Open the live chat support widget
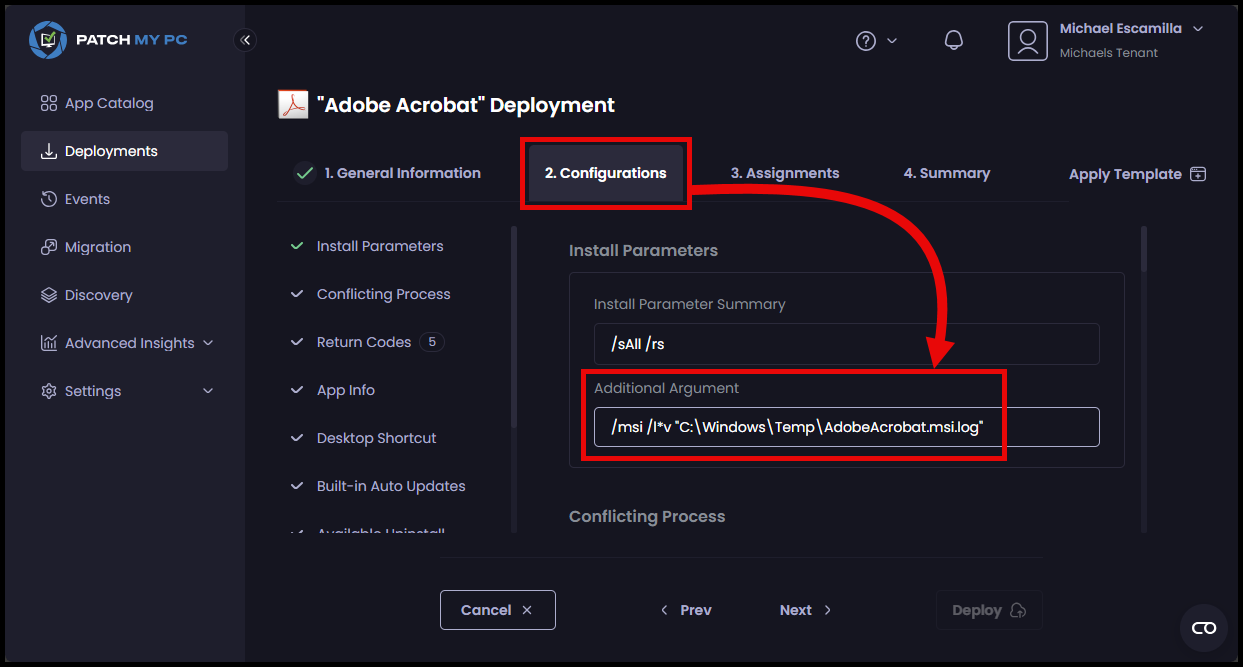 (x=1203, y=627)
